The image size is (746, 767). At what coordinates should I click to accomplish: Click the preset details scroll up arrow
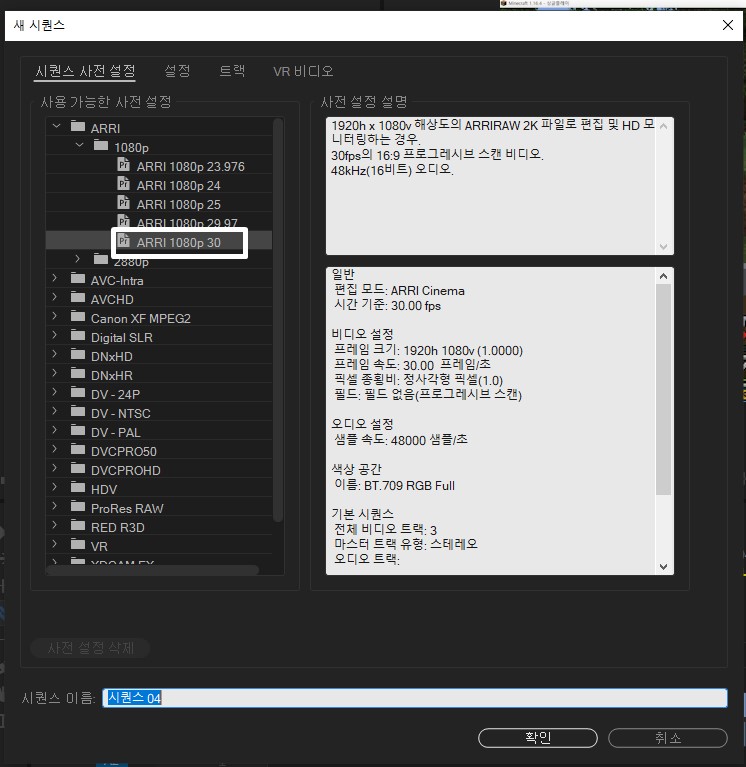663,276
